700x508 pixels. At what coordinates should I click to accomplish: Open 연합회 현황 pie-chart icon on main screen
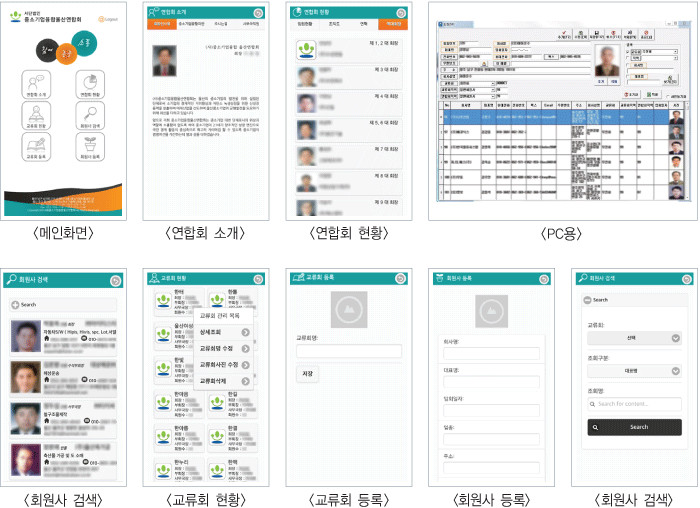tap(90, 84)
